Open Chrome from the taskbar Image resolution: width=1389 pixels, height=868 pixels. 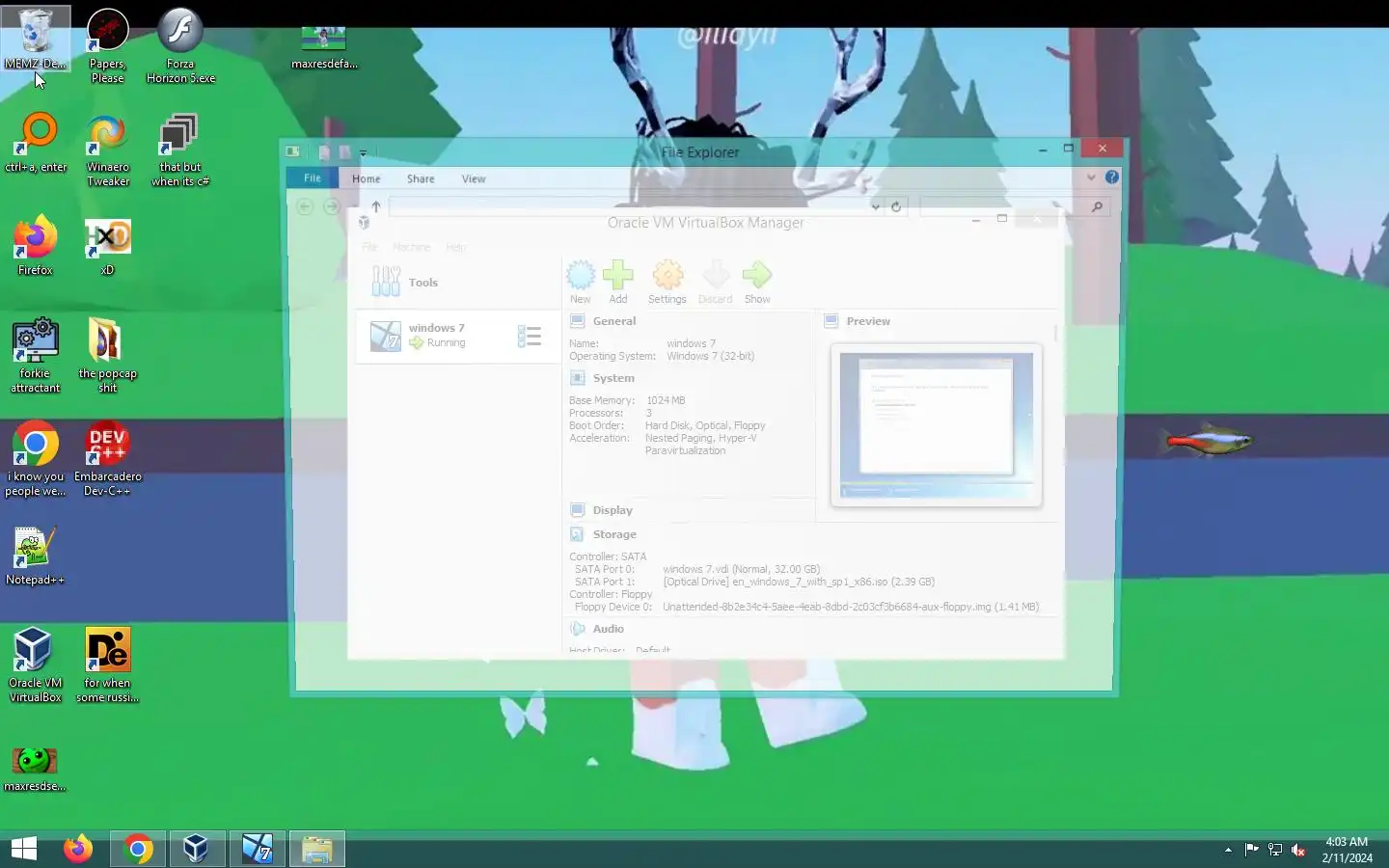(x=138, y=849)
